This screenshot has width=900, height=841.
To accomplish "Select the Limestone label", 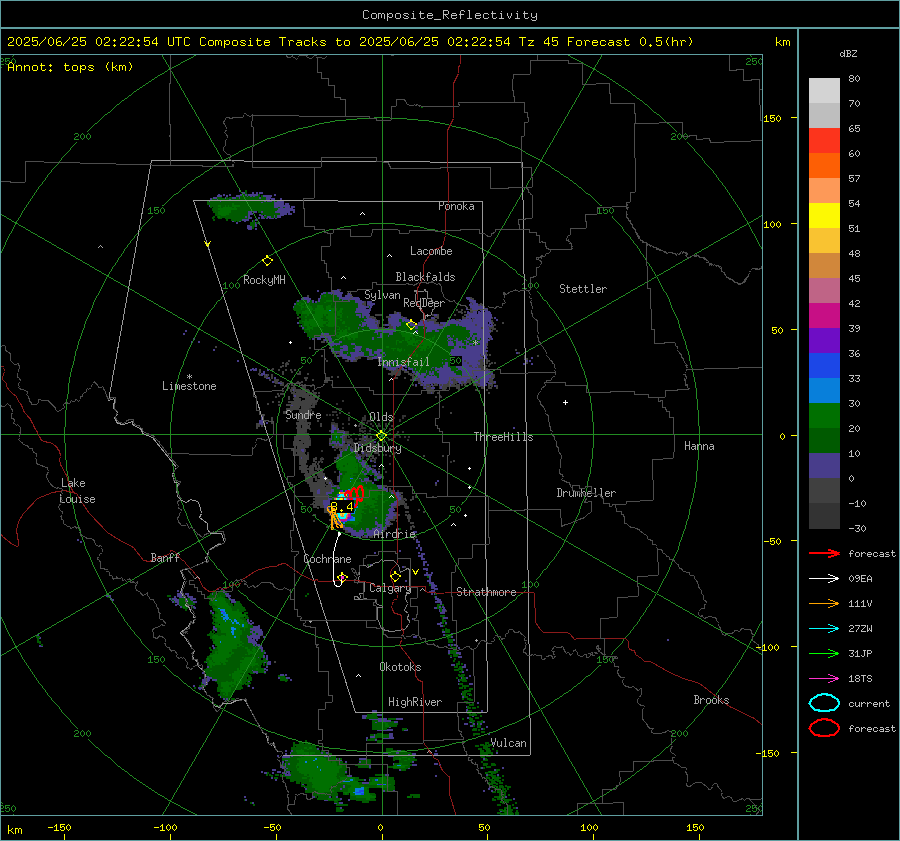I will click(x=189, y=386).
